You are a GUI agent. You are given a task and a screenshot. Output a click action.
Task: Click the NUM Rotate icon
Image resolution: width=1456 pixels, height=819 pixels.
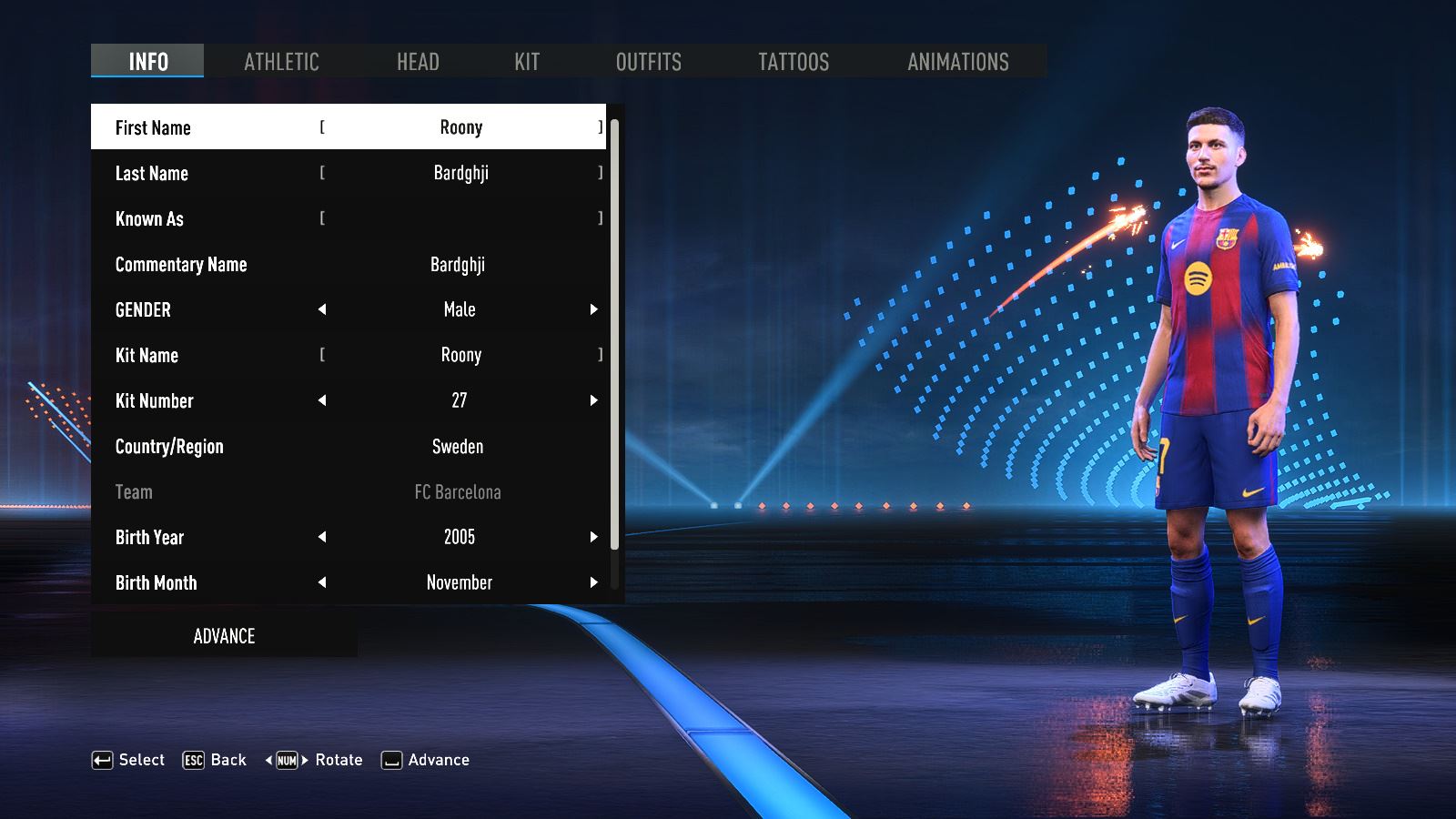coord(287,761)
